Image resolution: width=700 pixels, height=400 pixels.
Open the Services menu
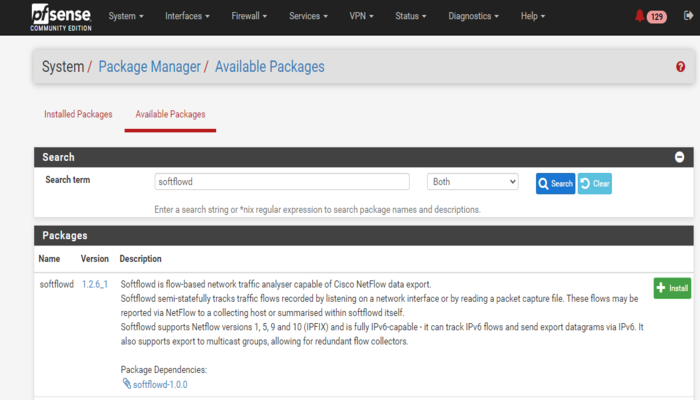[308, 16]
